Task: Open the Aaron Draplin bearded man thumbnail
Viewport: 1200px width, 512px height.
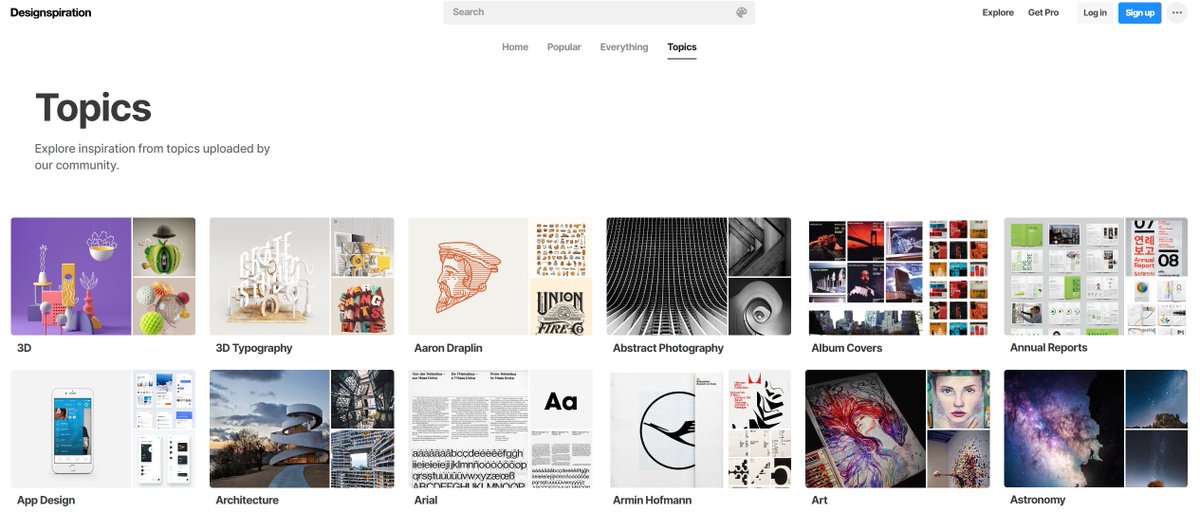Action: 468,276
